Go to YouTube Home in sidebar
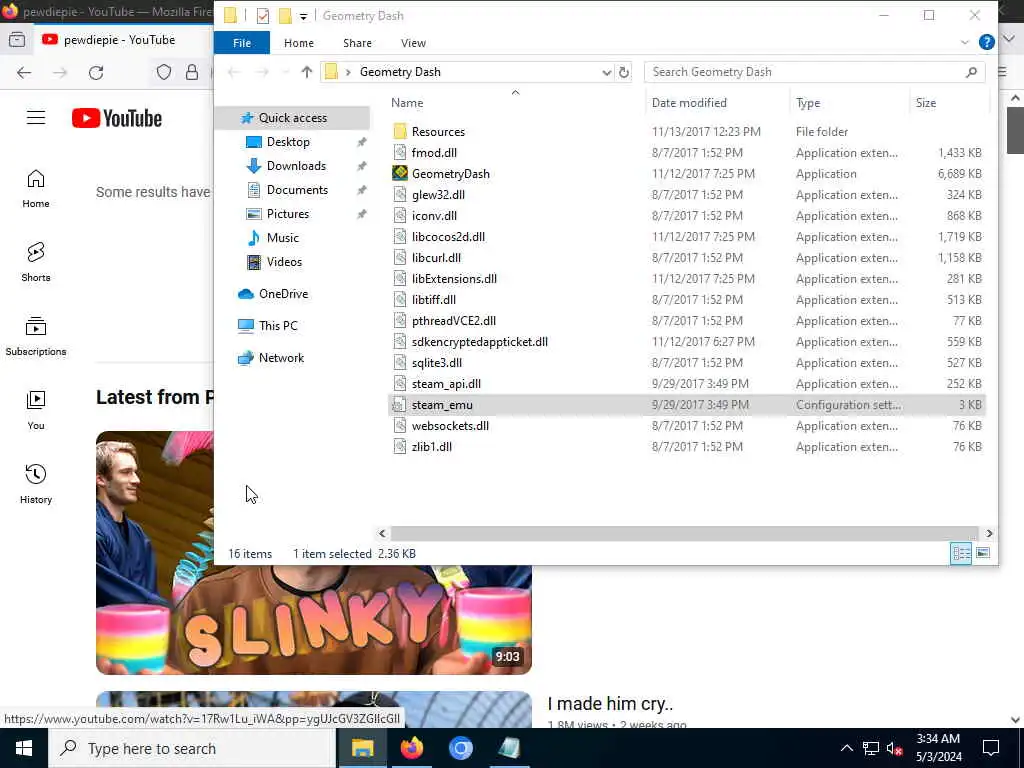The width and height of the screenshot is (1024, 768). click(x=36, y=189)
